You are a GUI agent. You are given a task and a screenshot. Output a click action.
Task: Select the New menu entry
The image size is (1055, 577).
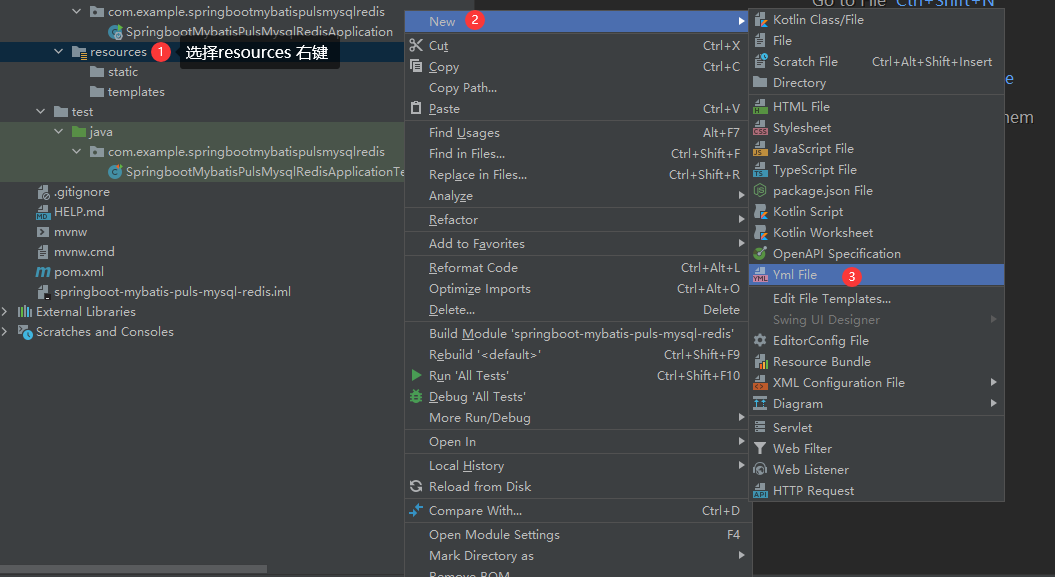coord(577,21)
